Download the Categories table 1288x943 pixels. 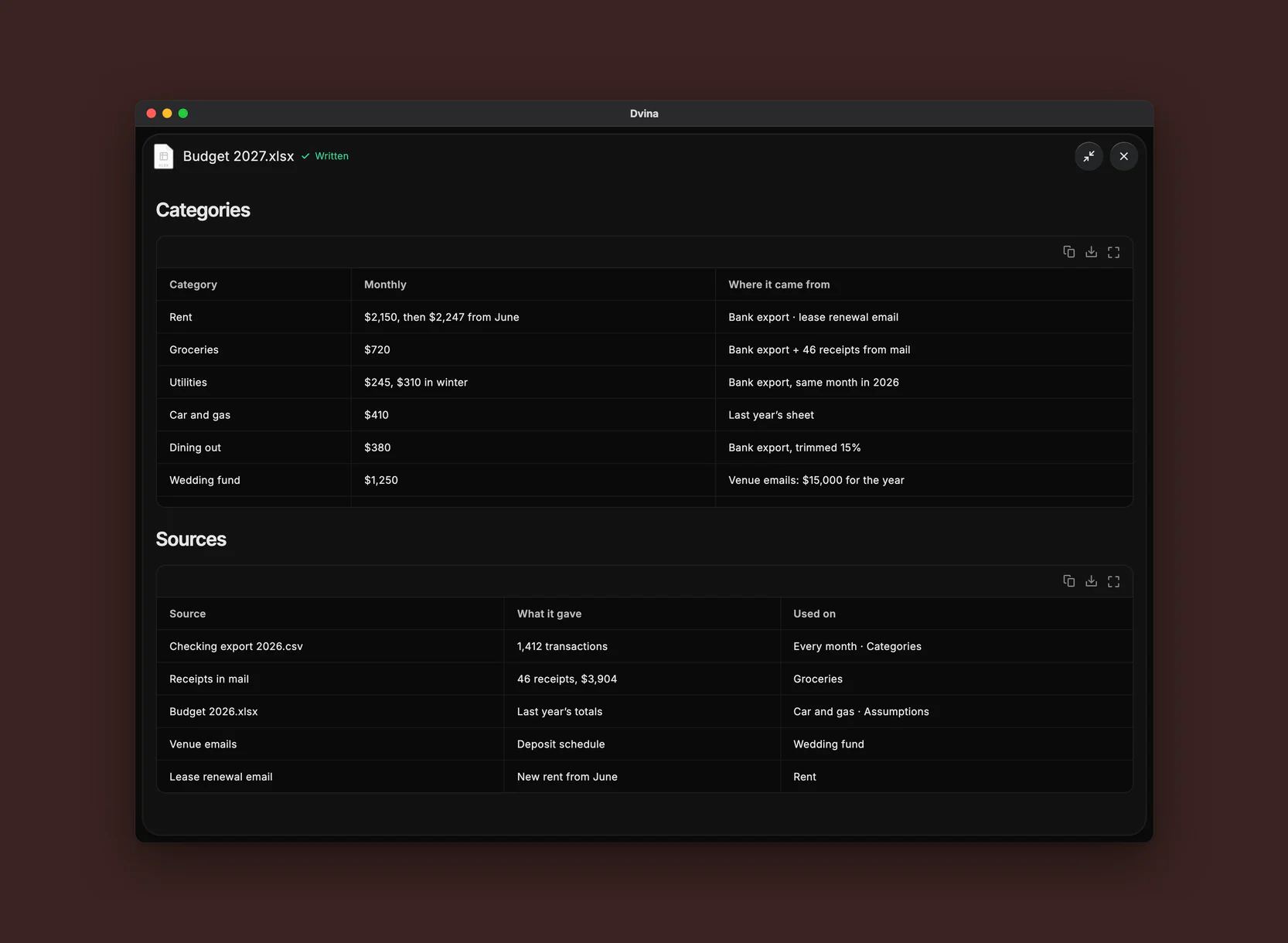click(1091, 252)
